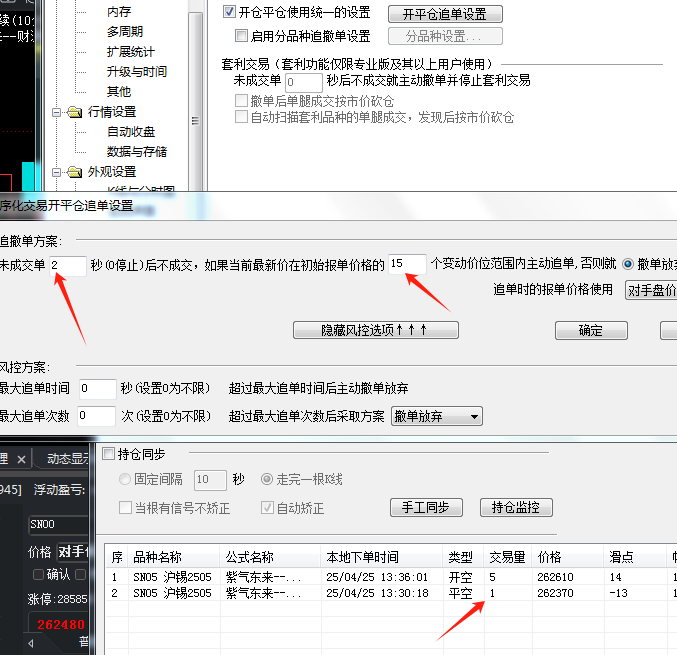Toggle 撤单后单腿成交按市价砍仓 checkbox
Viewport: 677px width, 655px height.
241,101
